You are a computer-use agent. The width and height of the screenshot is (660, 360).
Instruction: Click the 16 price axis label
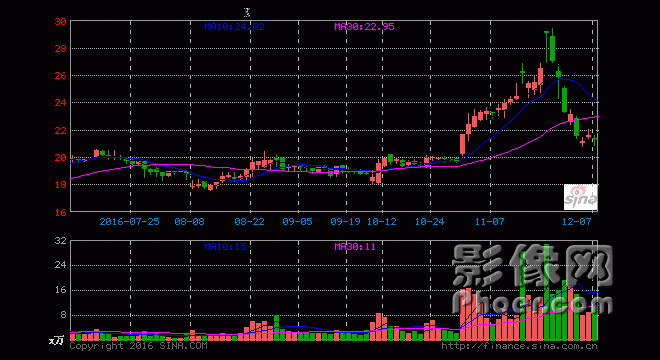tap(61, 213)
